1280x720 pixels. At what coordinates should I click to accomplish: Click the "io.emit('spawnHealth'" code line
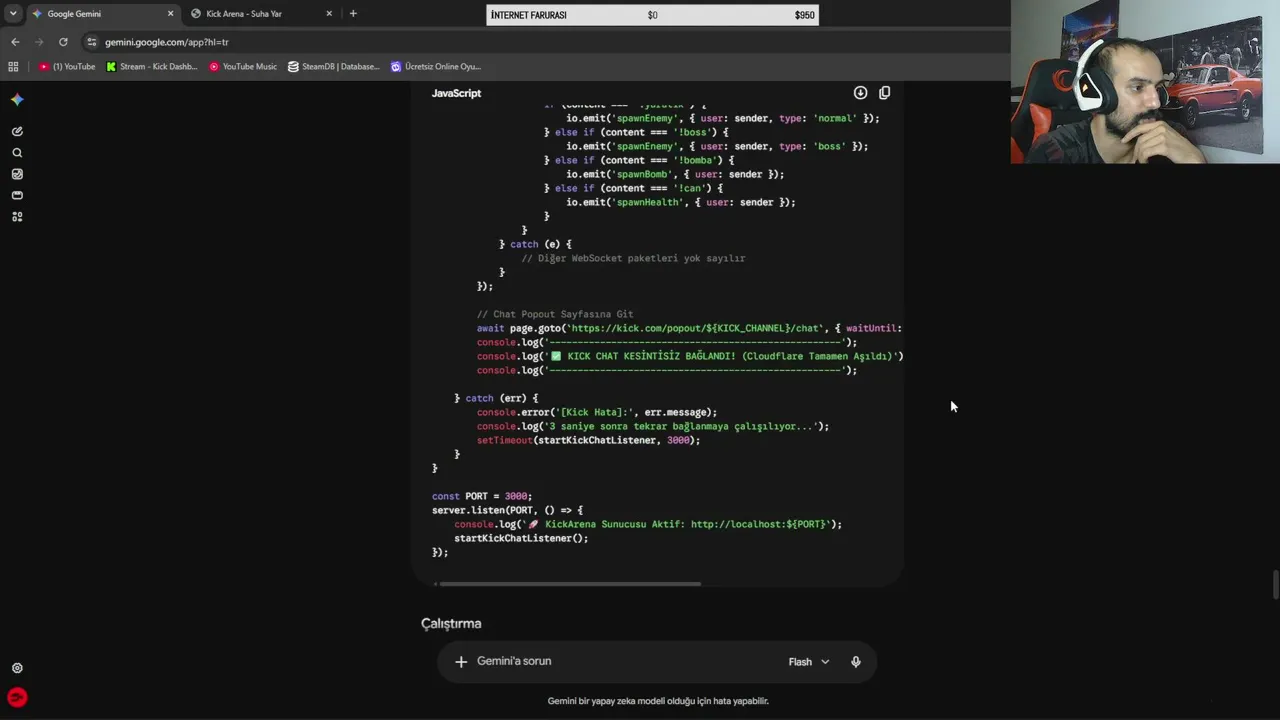pyautogui.click(x=681, y=202)
